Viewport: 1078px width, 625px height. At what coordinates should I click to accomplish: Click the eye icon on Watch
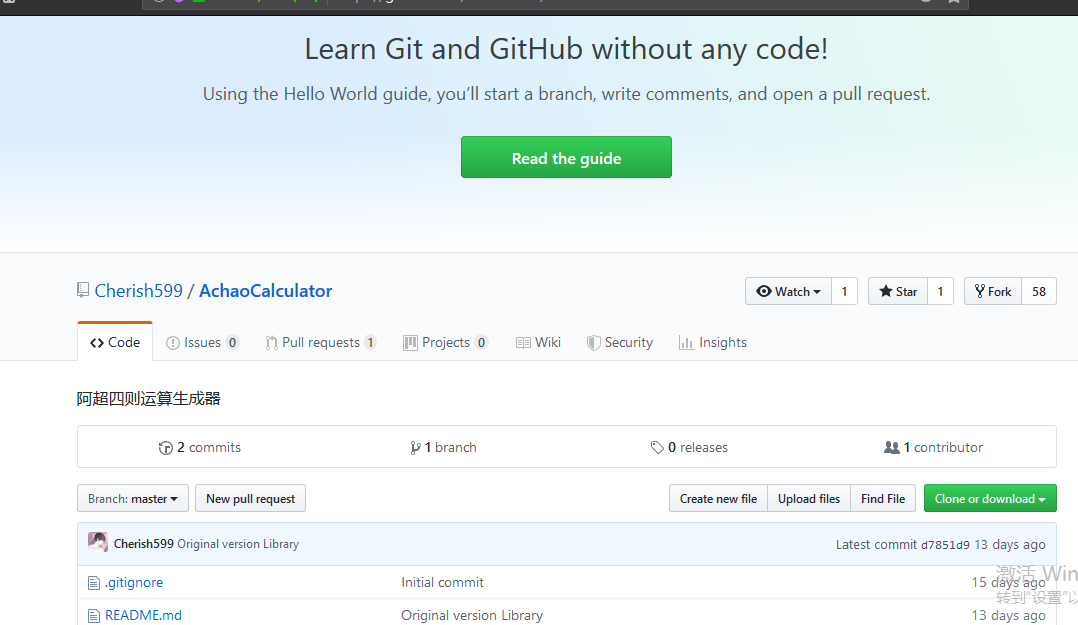click(x=764, y=292)
